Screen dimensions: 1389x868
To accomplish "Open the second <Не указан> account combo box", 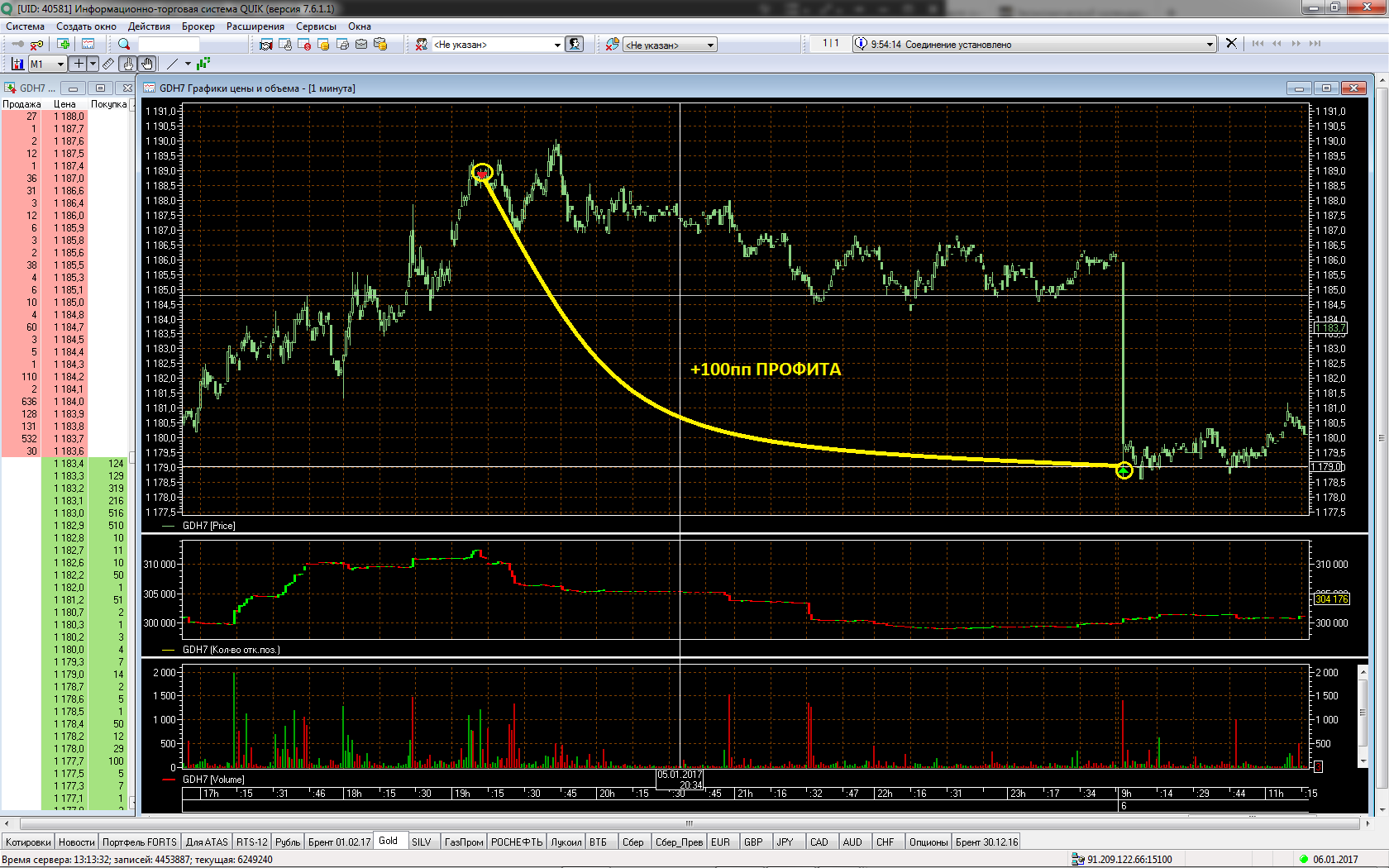I will pos(670,45).
